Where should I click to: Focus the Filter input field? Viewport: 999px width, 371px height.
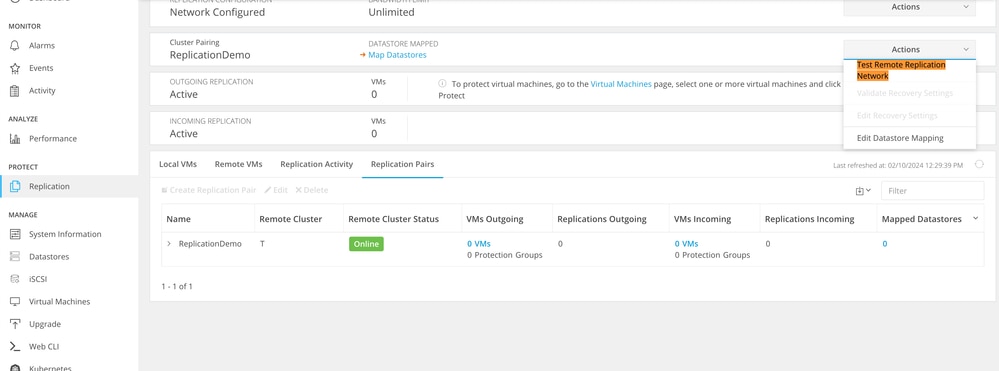click(932, 191)
